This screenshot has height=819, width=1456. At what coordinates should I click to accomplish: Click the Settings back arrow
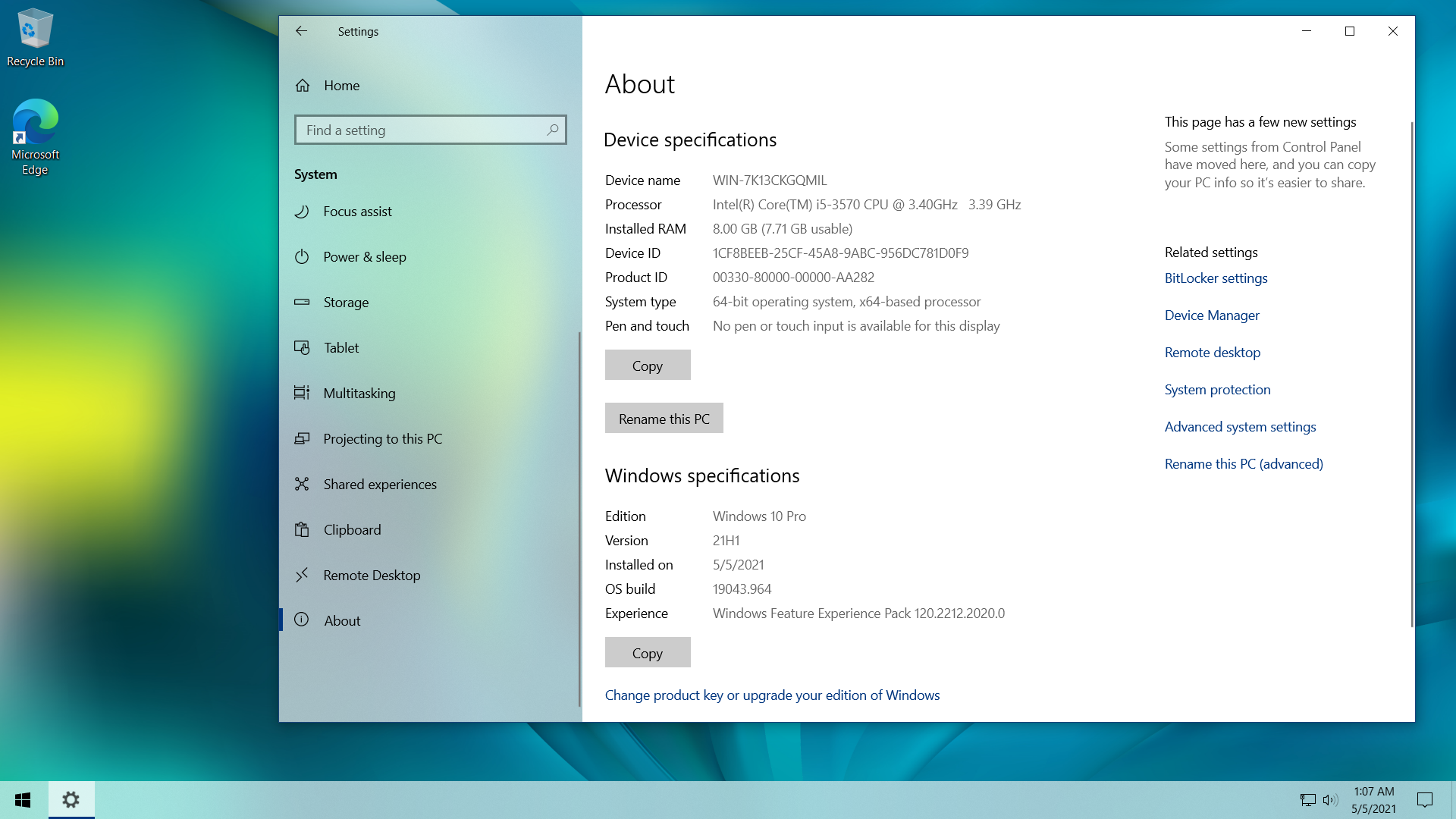pyautogui.click(x=301, y=31)
